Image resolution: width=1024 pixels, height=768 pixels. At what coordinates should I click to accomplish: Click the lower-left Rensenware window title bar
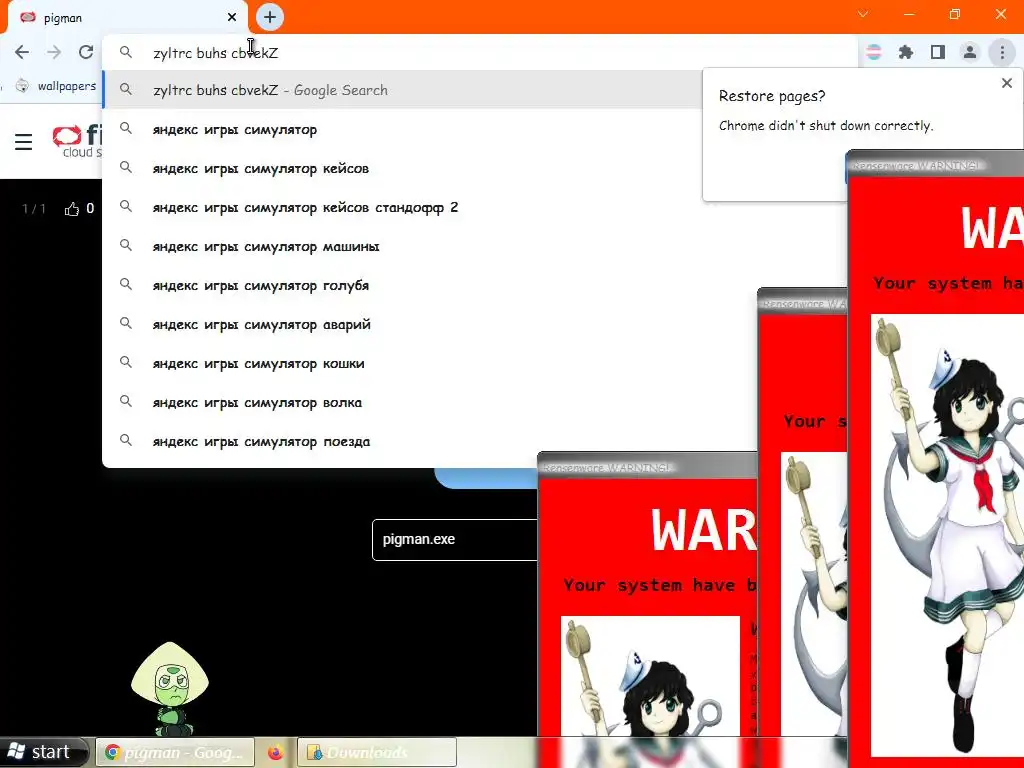(x=647, y=468)
